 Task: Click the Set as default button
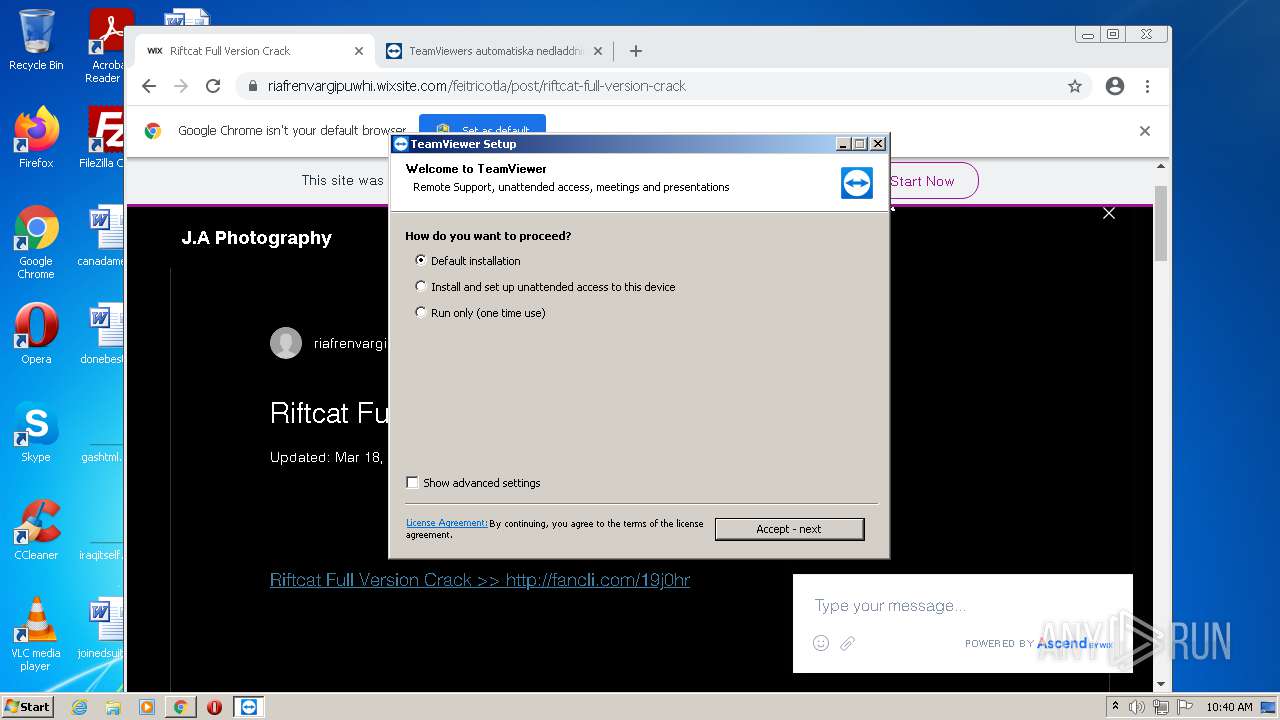(x=482, y=130)
